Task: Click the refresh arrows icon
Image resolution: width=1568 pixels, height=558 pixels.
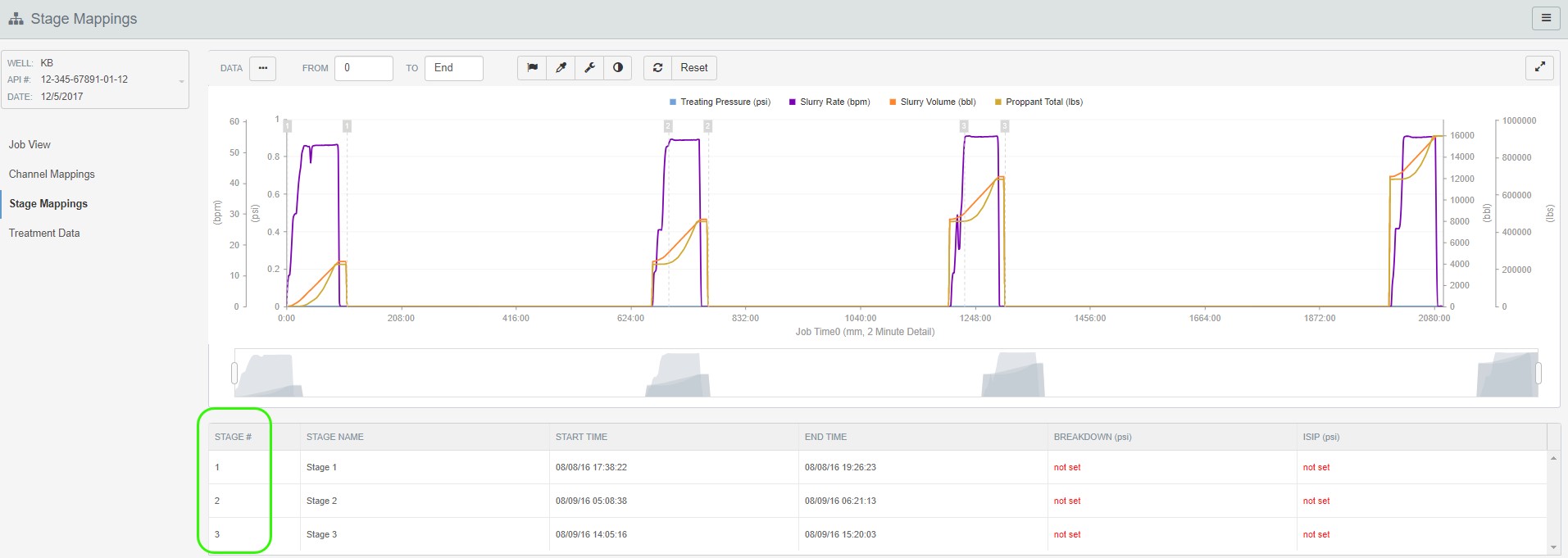Action: pyautogui.click(x=657, y=68)
